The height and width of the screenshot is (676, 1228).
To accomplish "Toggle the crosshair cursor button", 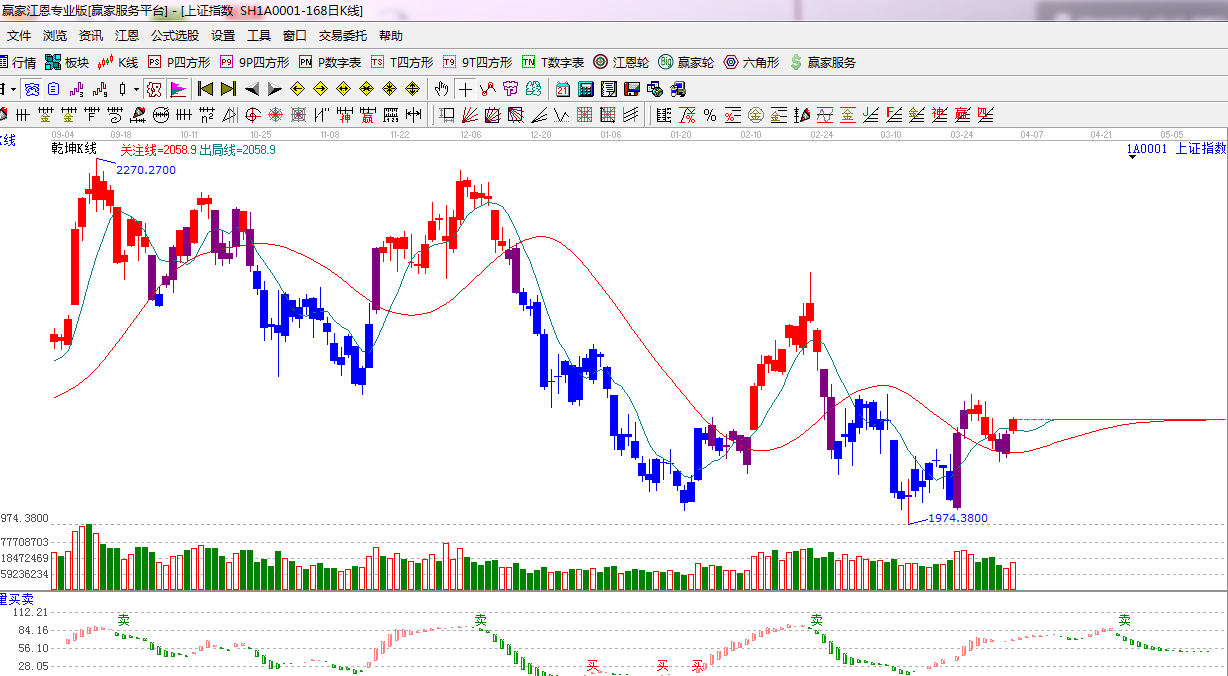I will (x=466, y=89).
